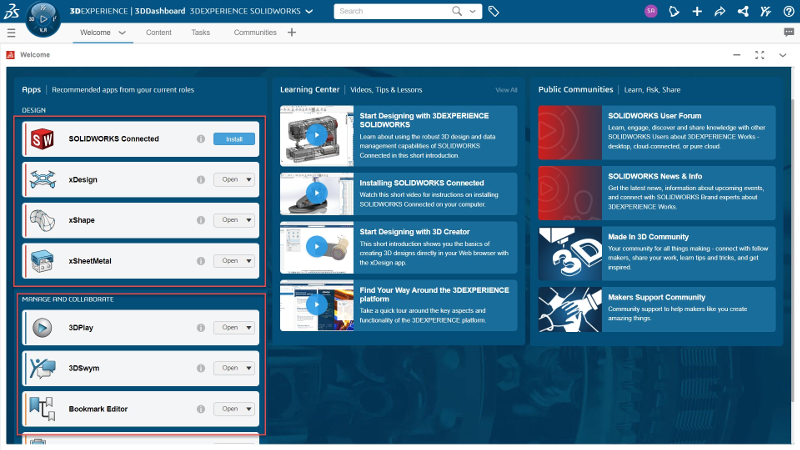
Task: Click the Search input field
Action: [390, 11]
